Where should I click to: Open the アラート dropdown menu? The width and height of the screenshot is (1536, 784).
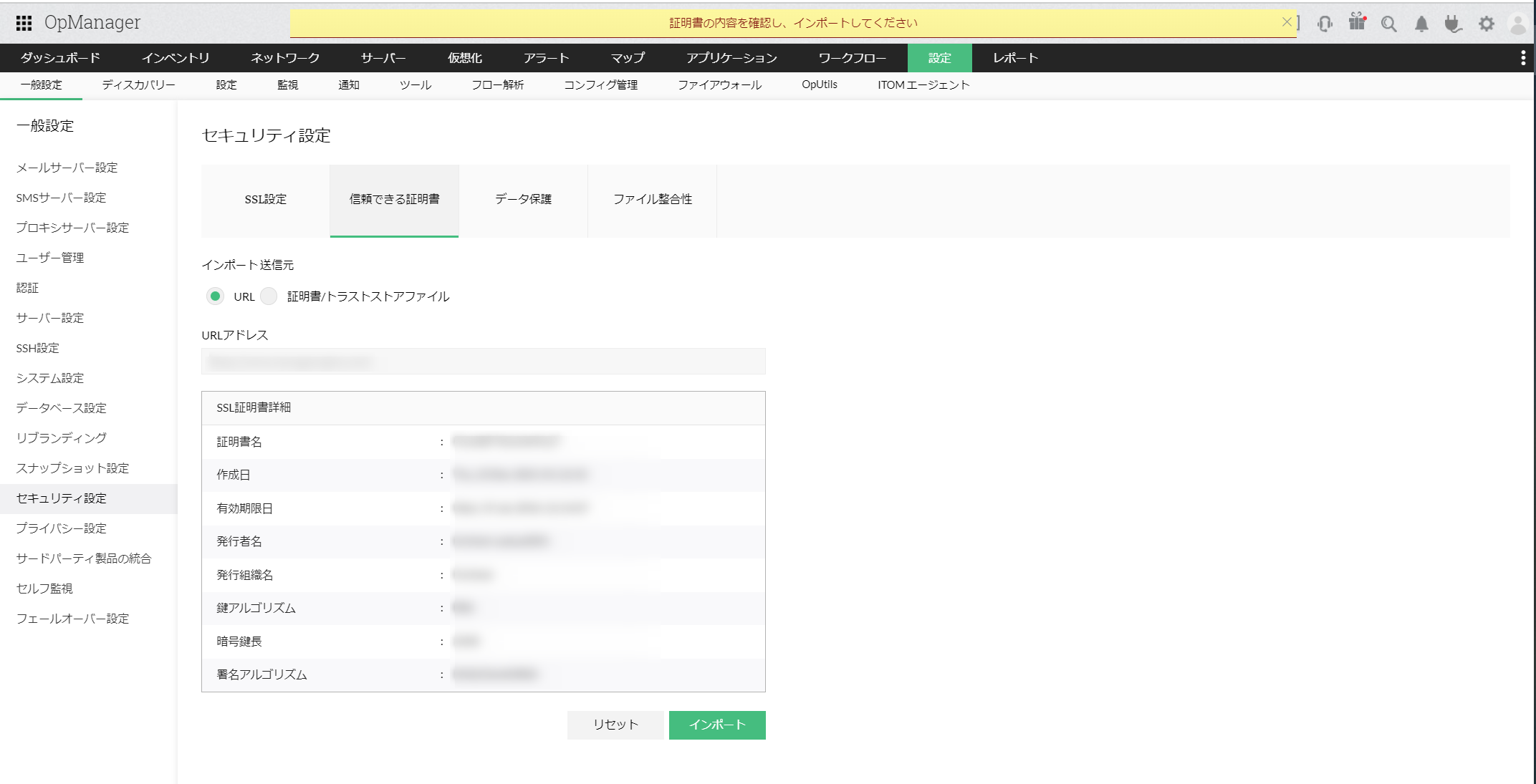click(x=547, y=58)
